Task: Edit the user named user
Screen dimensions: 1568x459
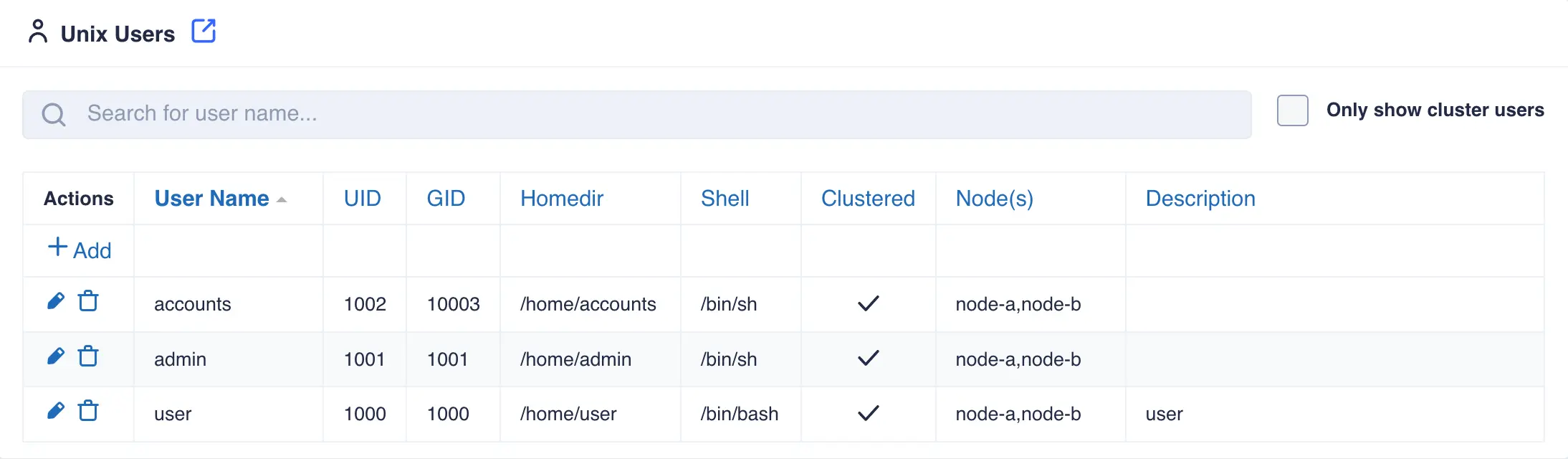Action: click(56, 410)
